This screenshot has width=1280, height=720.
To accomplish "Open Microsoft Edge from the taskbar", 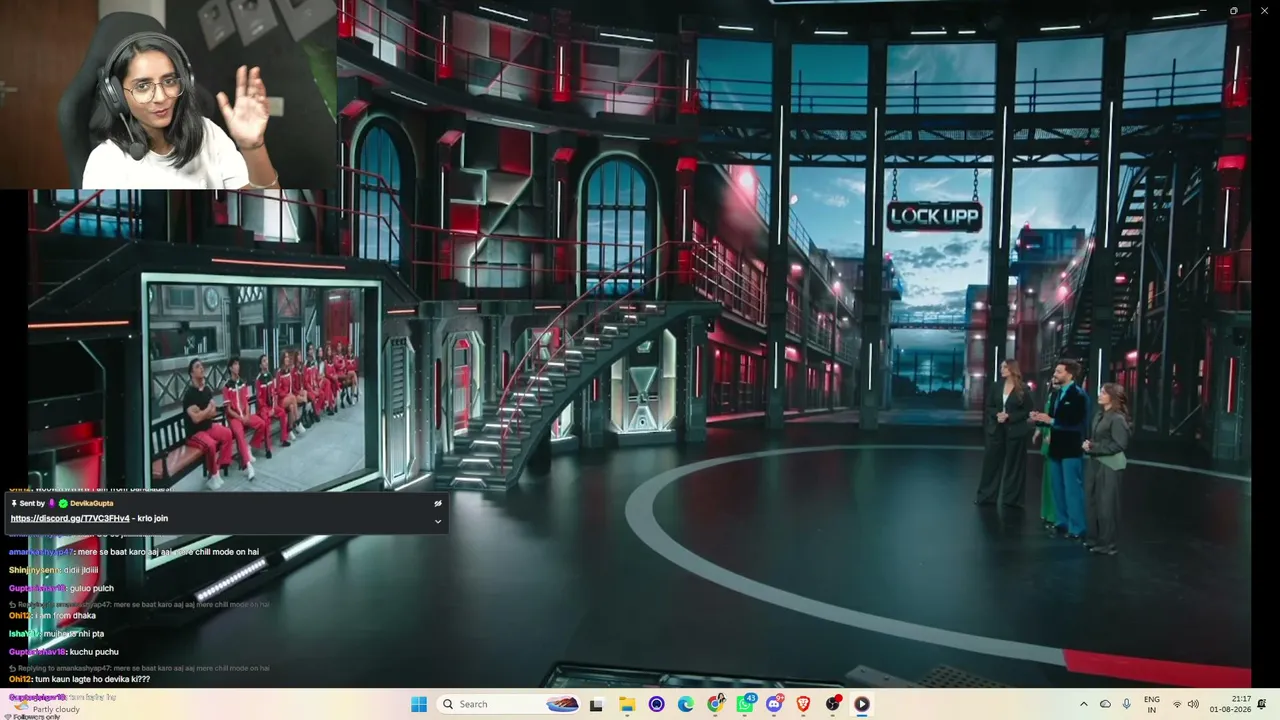I will 686,704.
